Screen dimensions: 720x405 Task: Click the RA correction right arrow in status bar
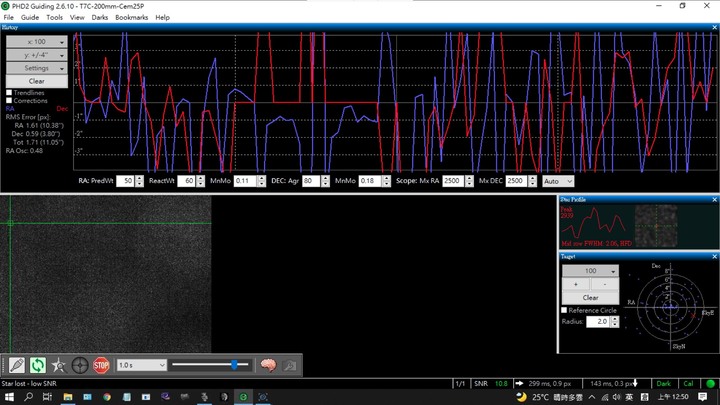click(x=519, y=383)
